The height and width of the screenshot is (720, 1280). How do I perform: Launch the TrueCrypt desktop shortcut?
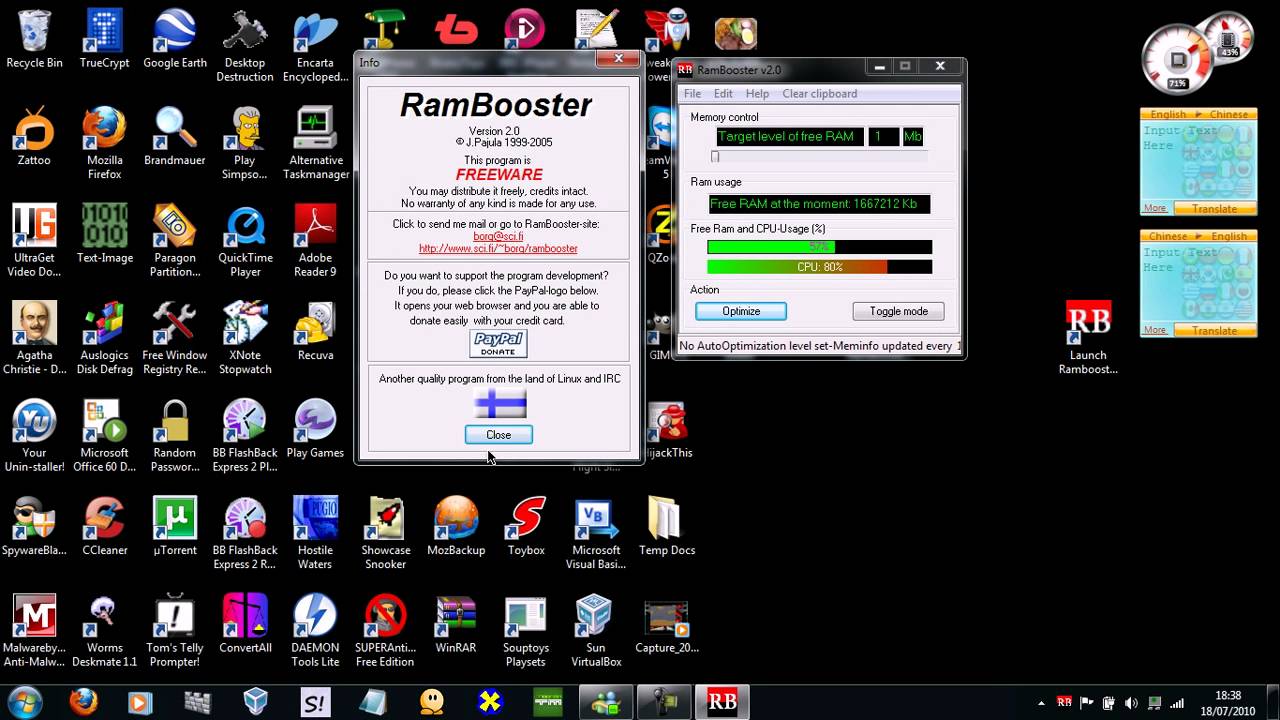coord(104,40)
